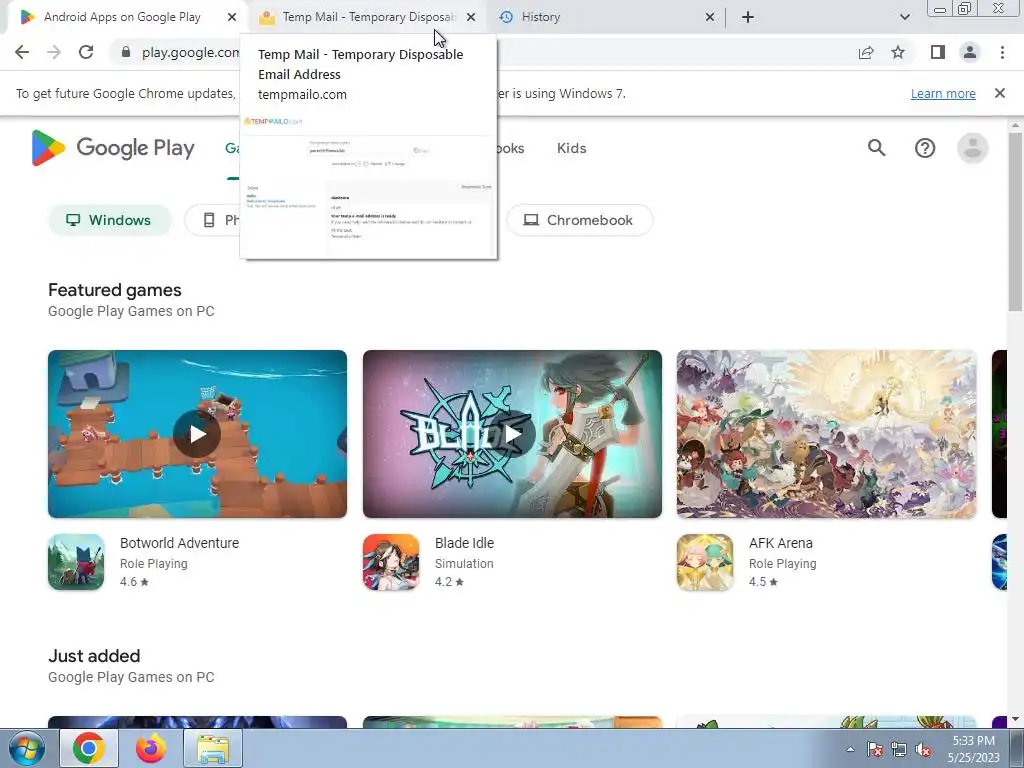This screenshot has height=768, width=1024.
Task: Open Windows Explorer from the taskbar
Action: [213, 748]
